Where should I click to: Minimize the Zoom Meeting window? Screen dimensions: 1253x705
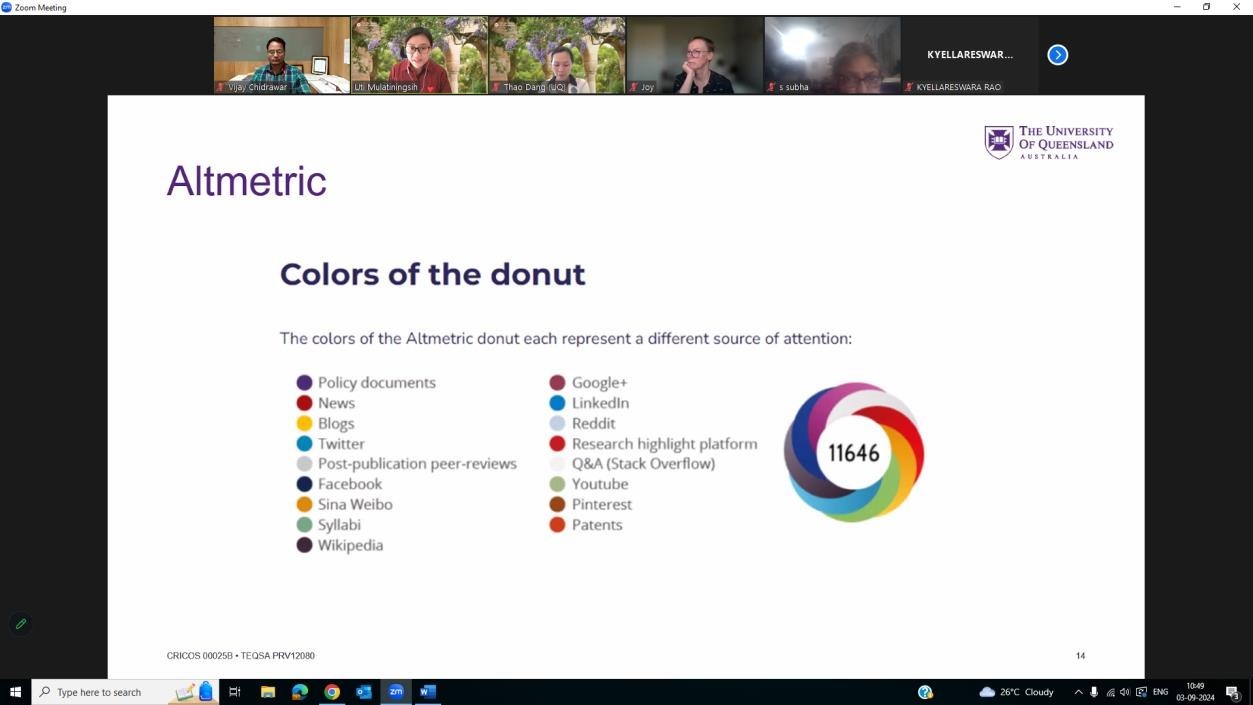pyautogui.click(x=1177, y=7)
